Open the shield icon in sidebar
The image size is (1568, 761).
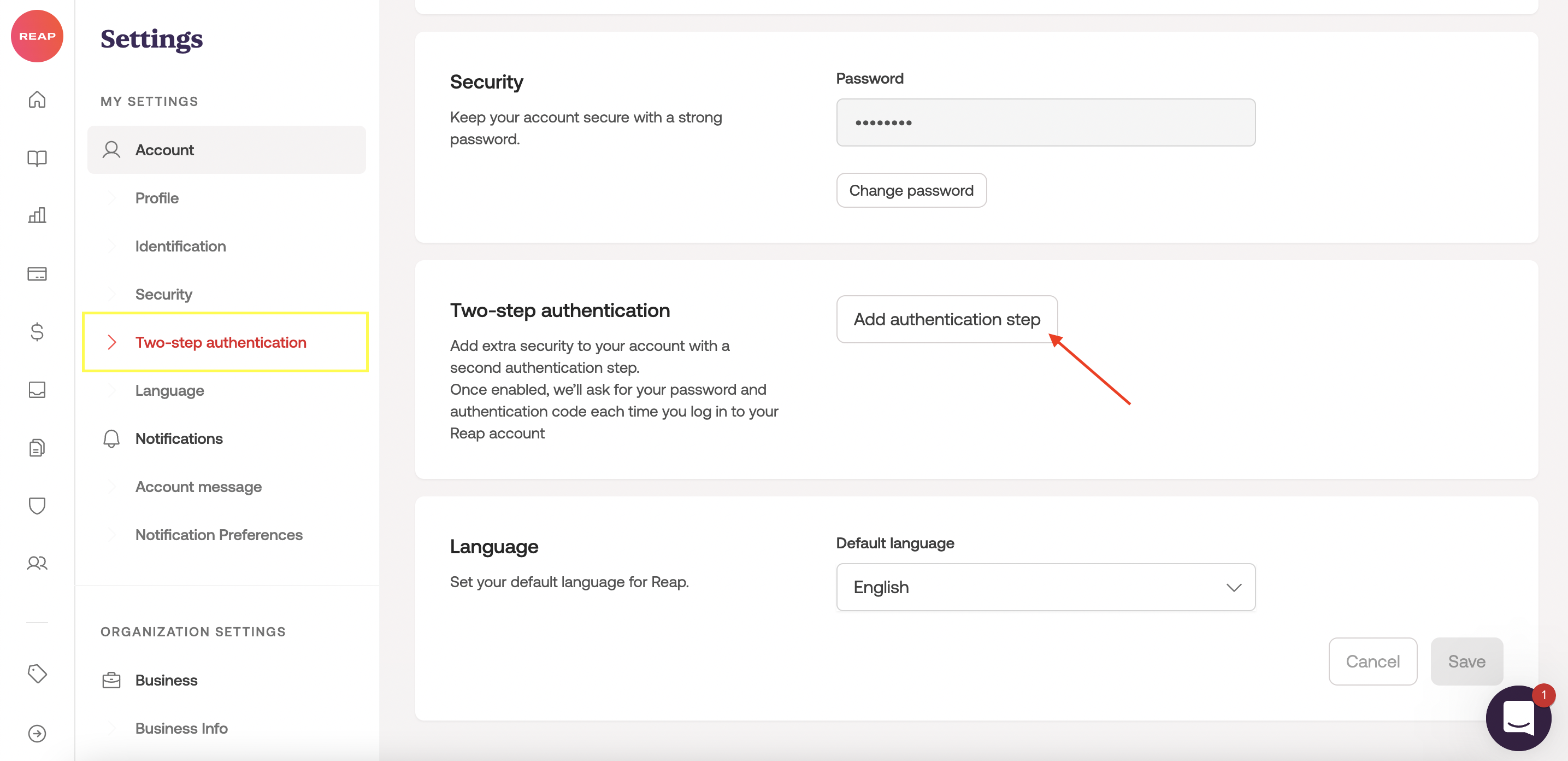coord(37,505)
